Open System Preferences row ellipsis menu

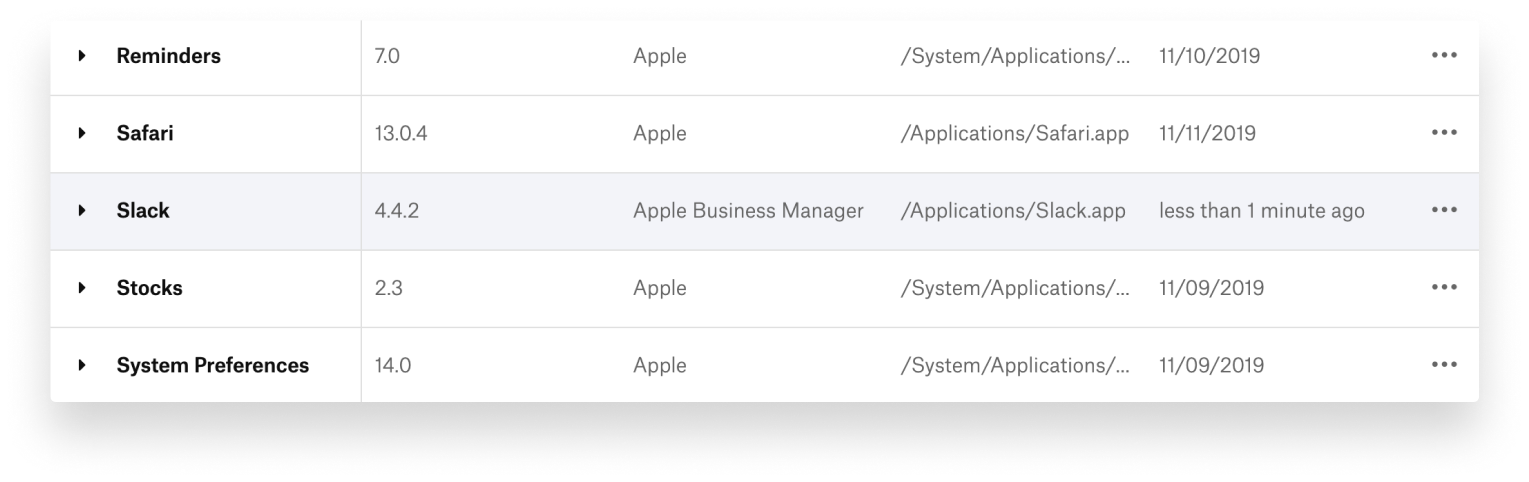click(x=1443, y=366)
